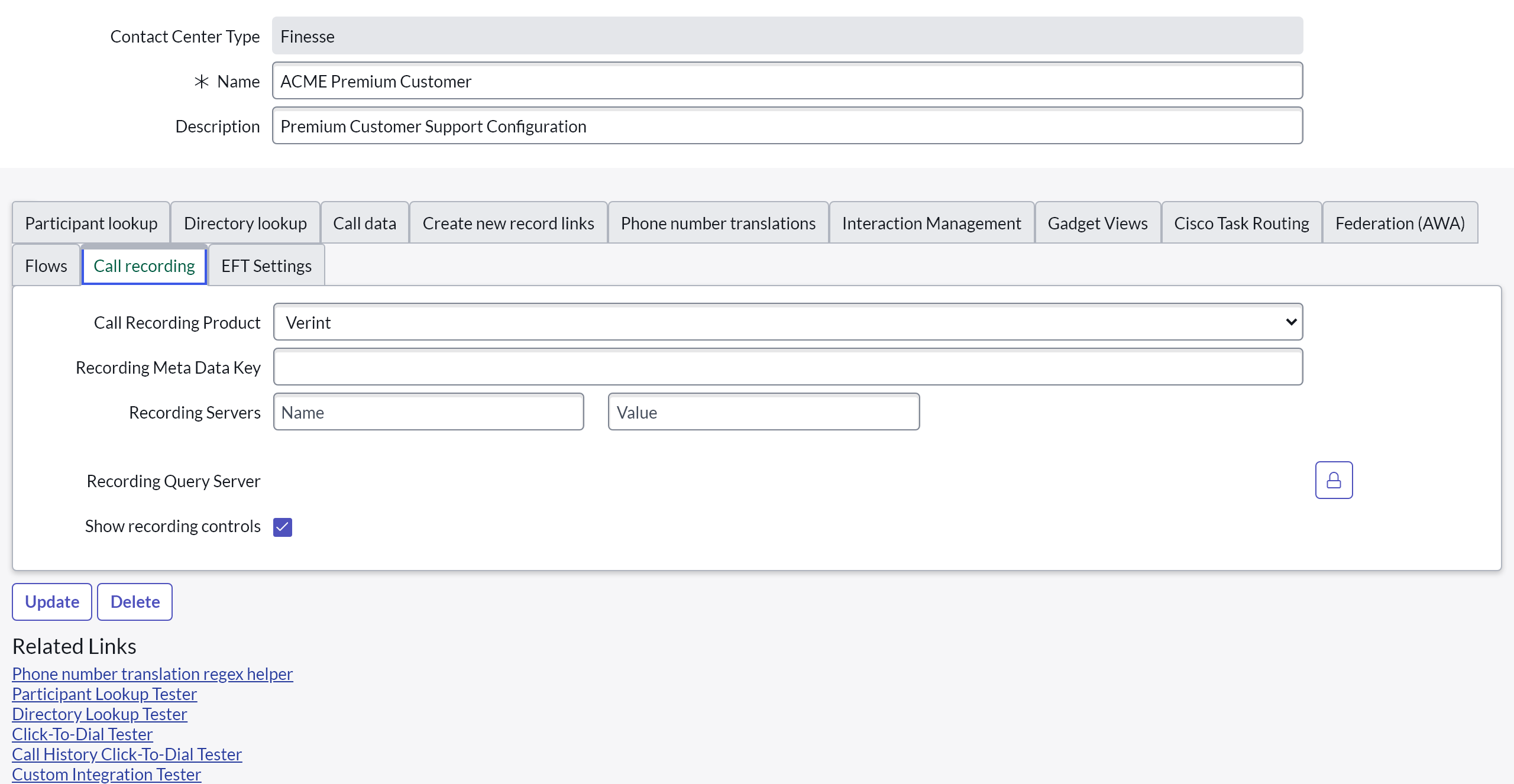Open Phone number translations tab

pos(718,223)
